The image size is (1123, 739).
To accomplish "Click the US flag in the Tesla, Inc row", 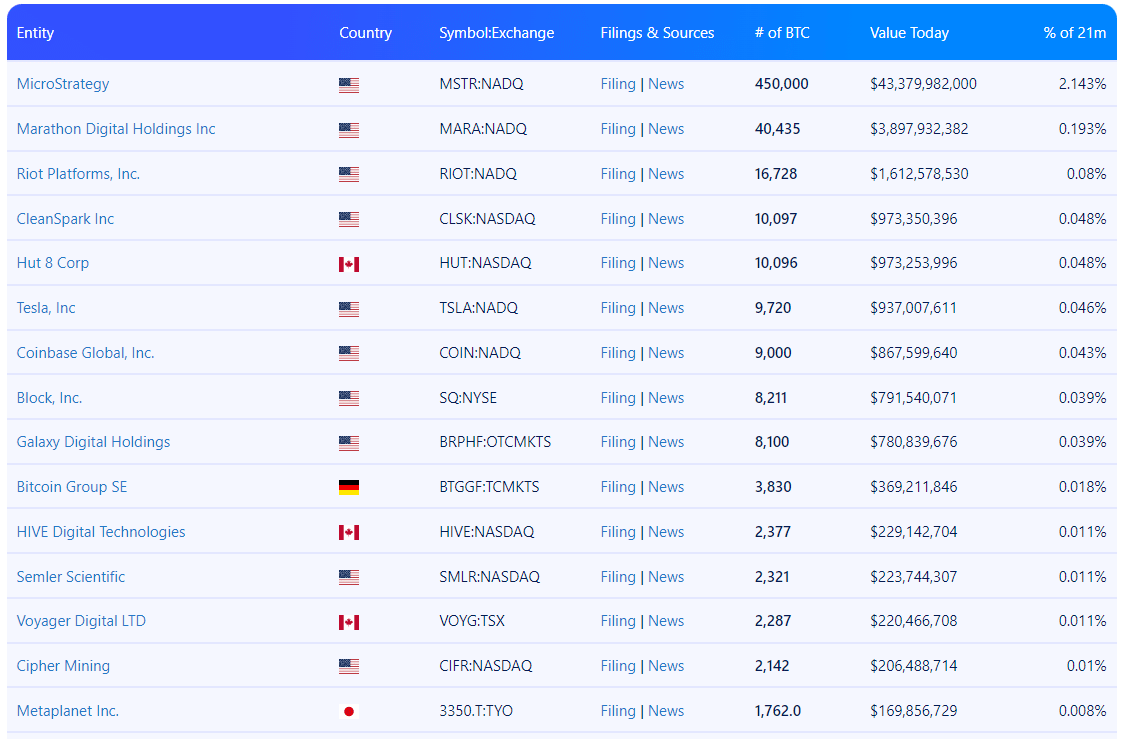I will tap(349, 309).
